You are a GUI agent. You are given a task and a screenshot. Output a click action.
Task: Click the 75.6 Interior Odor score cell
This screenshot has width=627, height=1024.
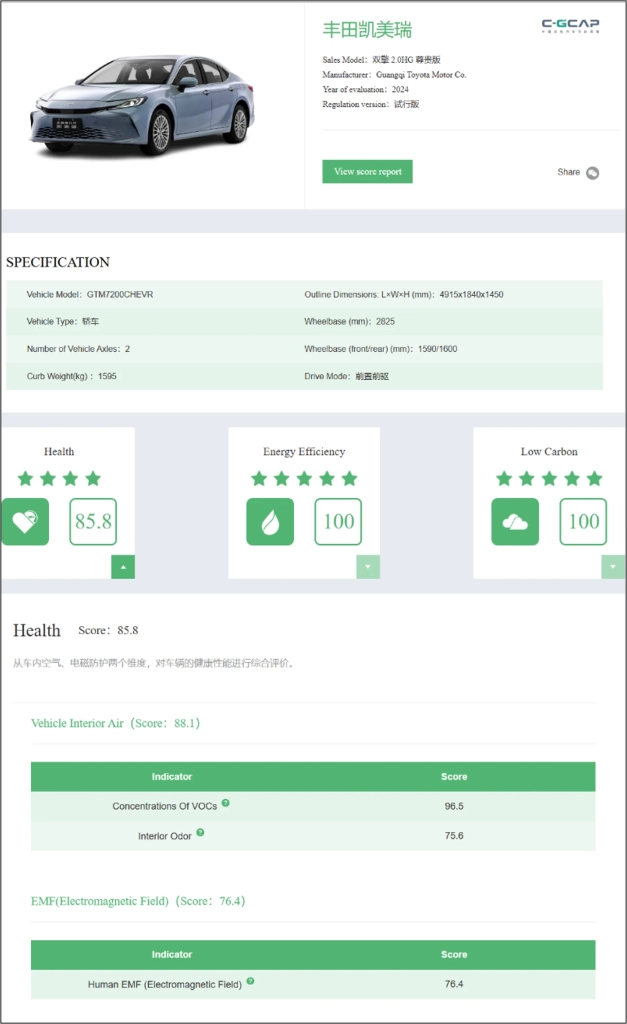[454, 835]
